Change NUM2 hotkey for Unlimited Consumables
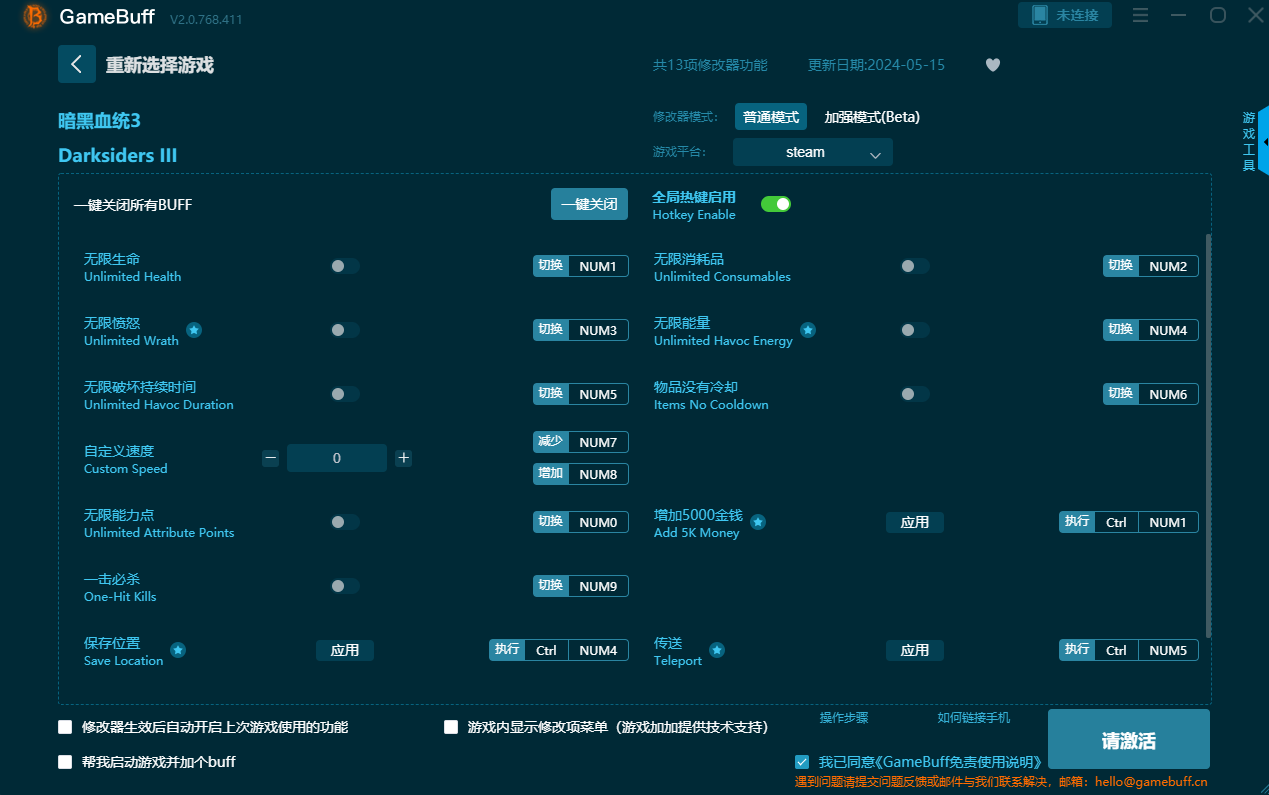Viewport: 1269px width, 795px height. pyautogui.click(x=1168, y=266)
